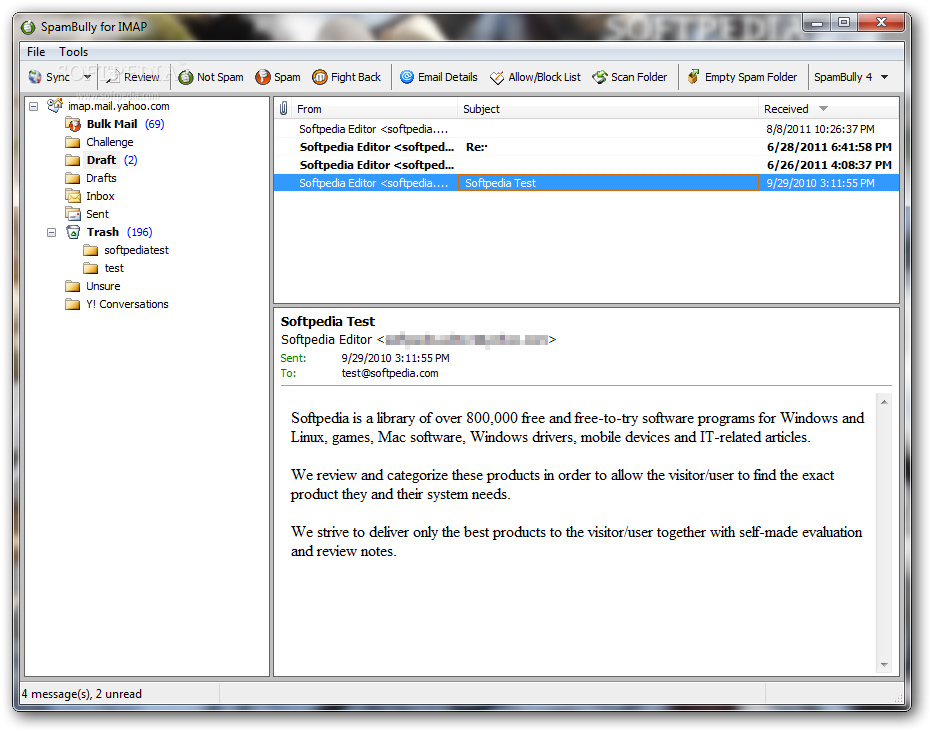Click the Not Spam green icon
932x732 pixels.
tap(185, 77)
